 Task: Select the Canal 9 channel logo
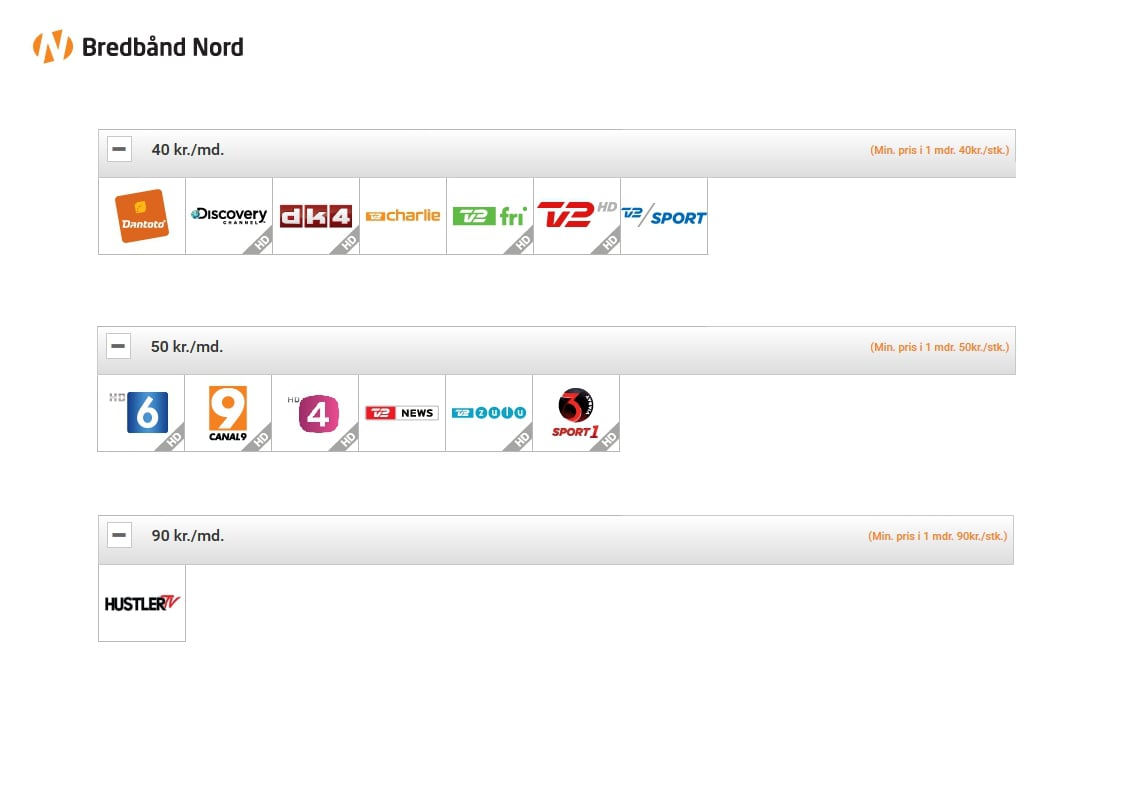pos(228,413)
